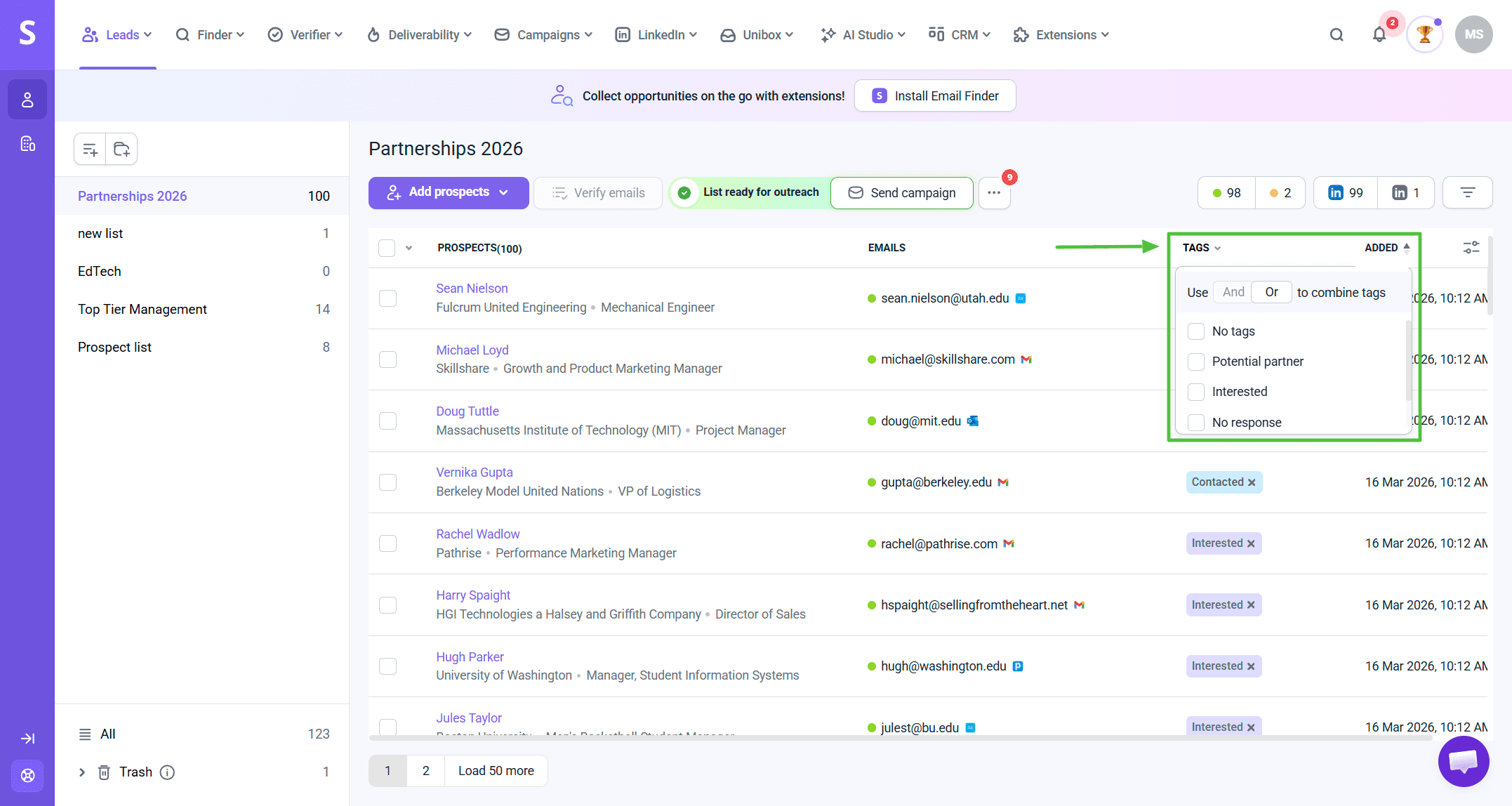Open the live chat bubble
The image size is (1512, 806).
[x=1463, y=761]
